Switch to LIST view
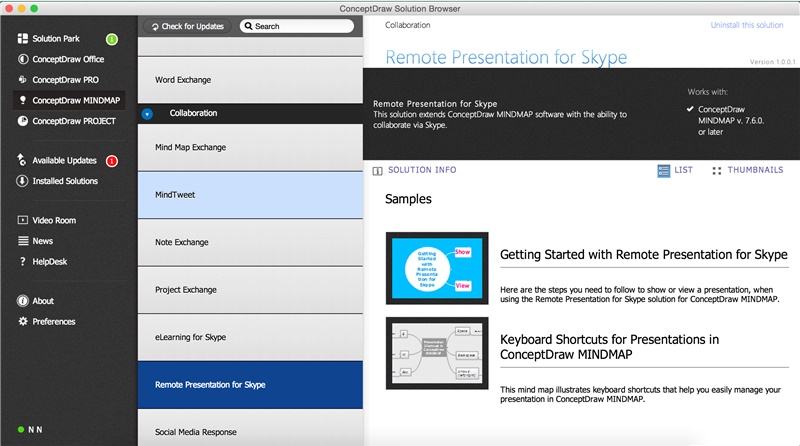The image size is (800, 446). [x=683, y=170]
